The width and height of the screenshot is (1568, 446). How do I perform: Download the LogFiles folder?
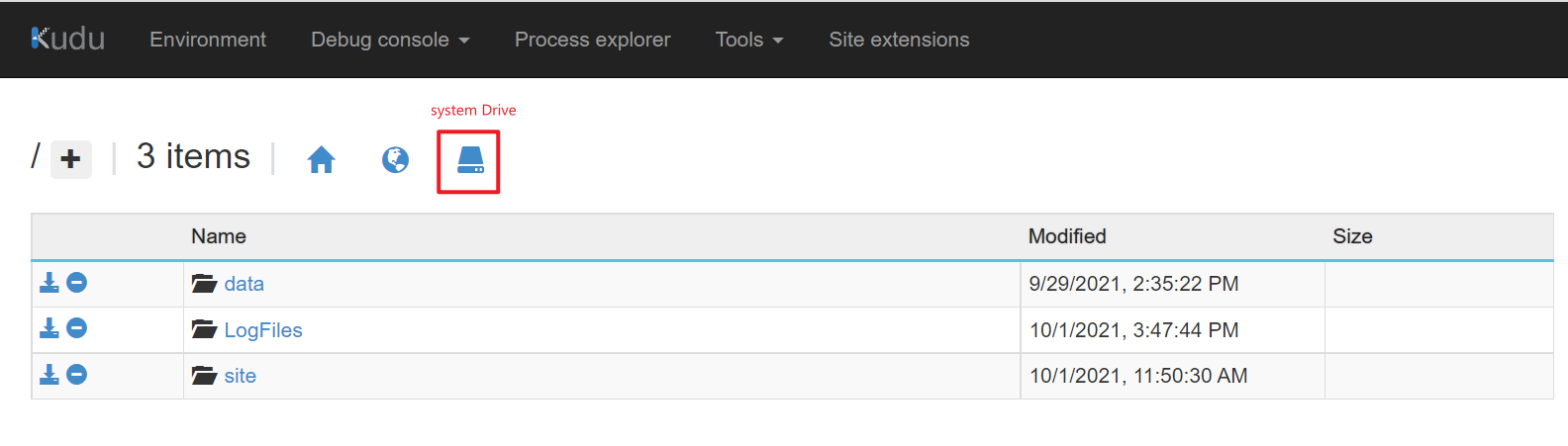[49, 328]
